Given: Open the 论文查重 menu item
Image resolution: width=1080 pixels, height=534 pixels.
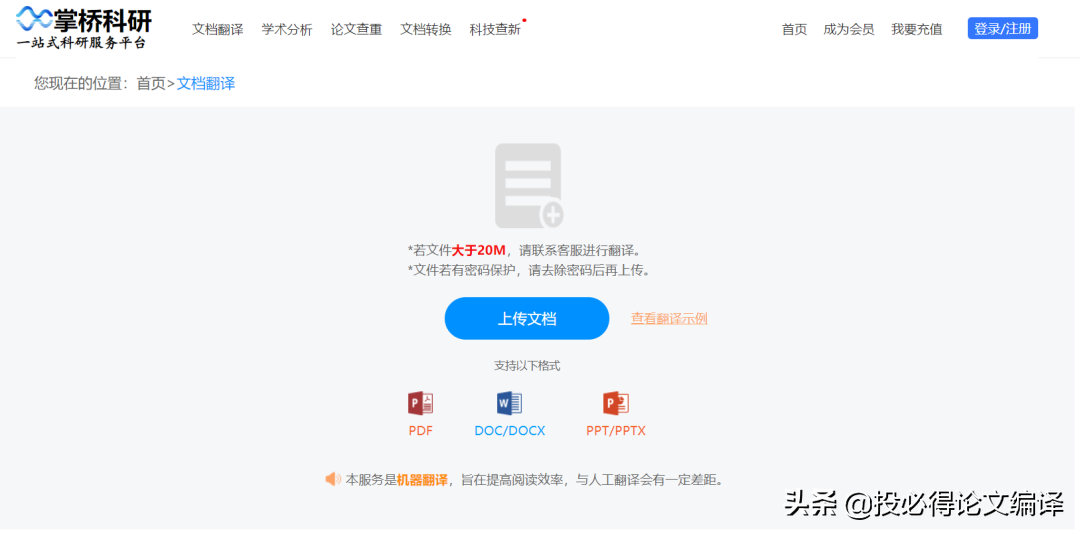Looking at the screenshot, I should point(356,30).
